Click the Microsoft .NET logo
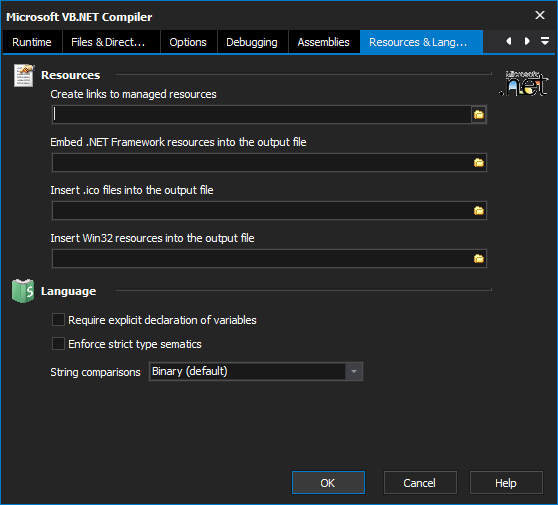Image resolution: width=558 pixels, height=505 pixels. tap(525, 83)
